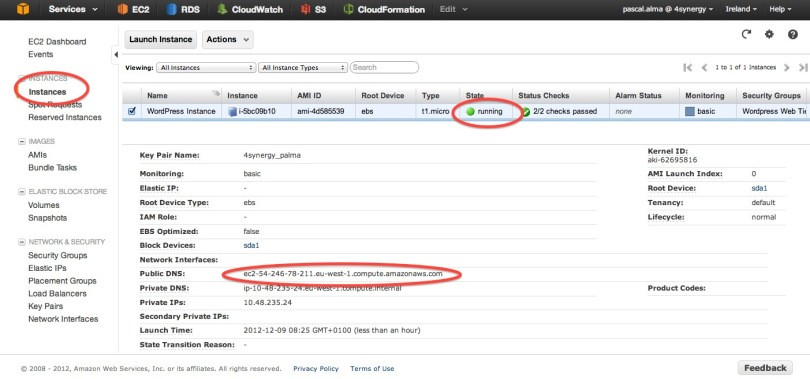
Task: Open Snapshots in sidebar
Action: tap(48, 218)
